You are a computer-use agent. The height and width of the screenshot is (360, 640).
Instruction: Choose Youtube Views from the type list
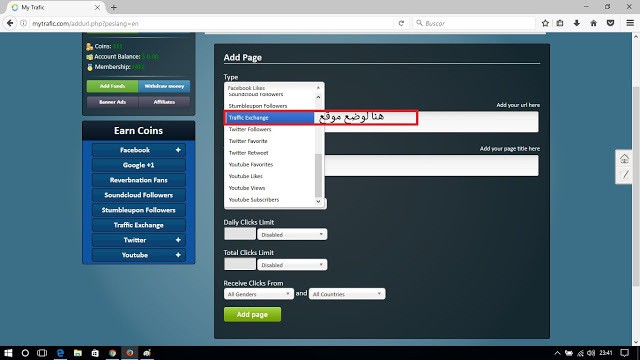(x=247, y=188)
